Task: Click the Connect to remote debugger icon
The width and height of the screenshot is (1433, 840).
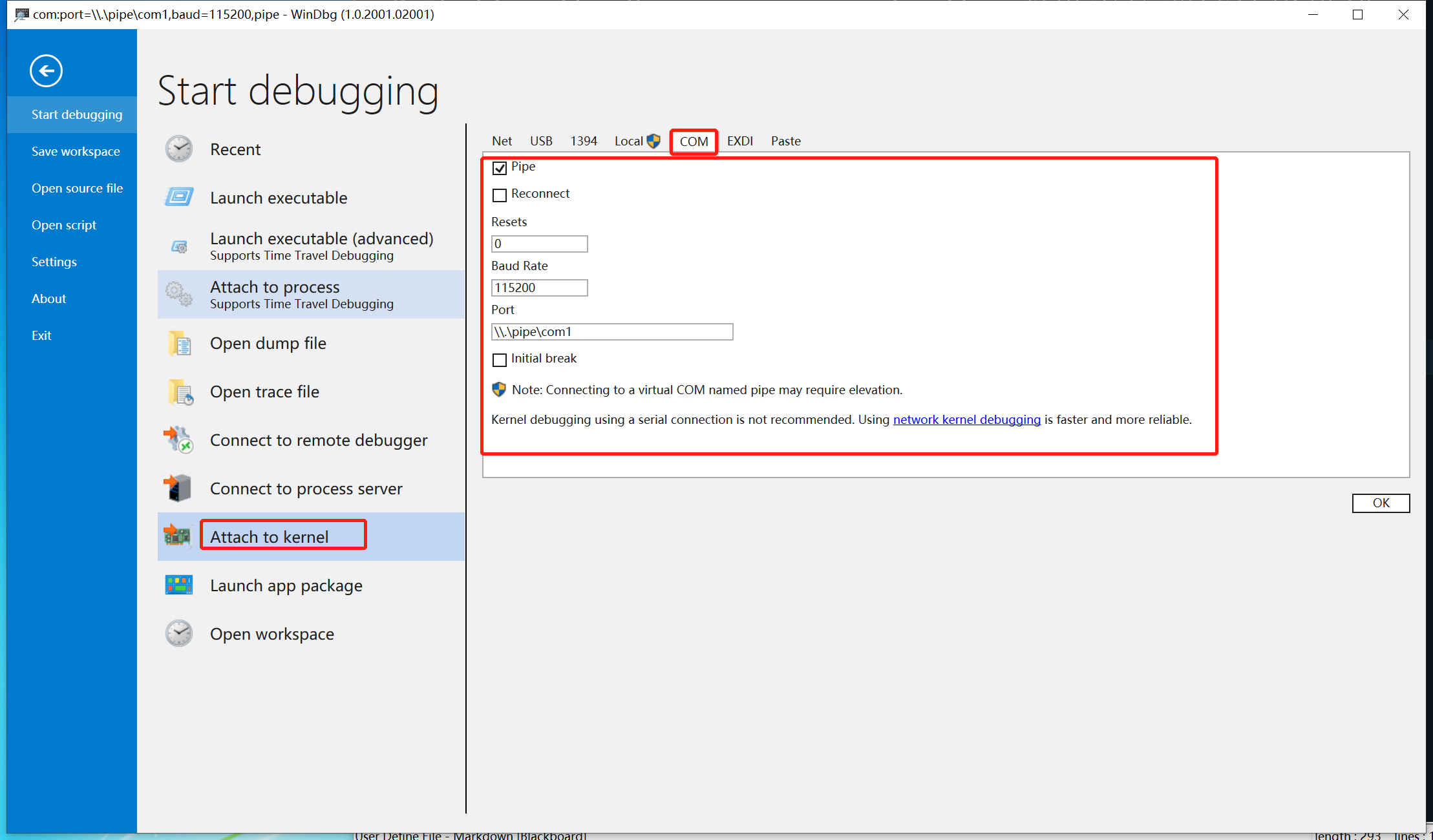Action: (x=179, y=440)
